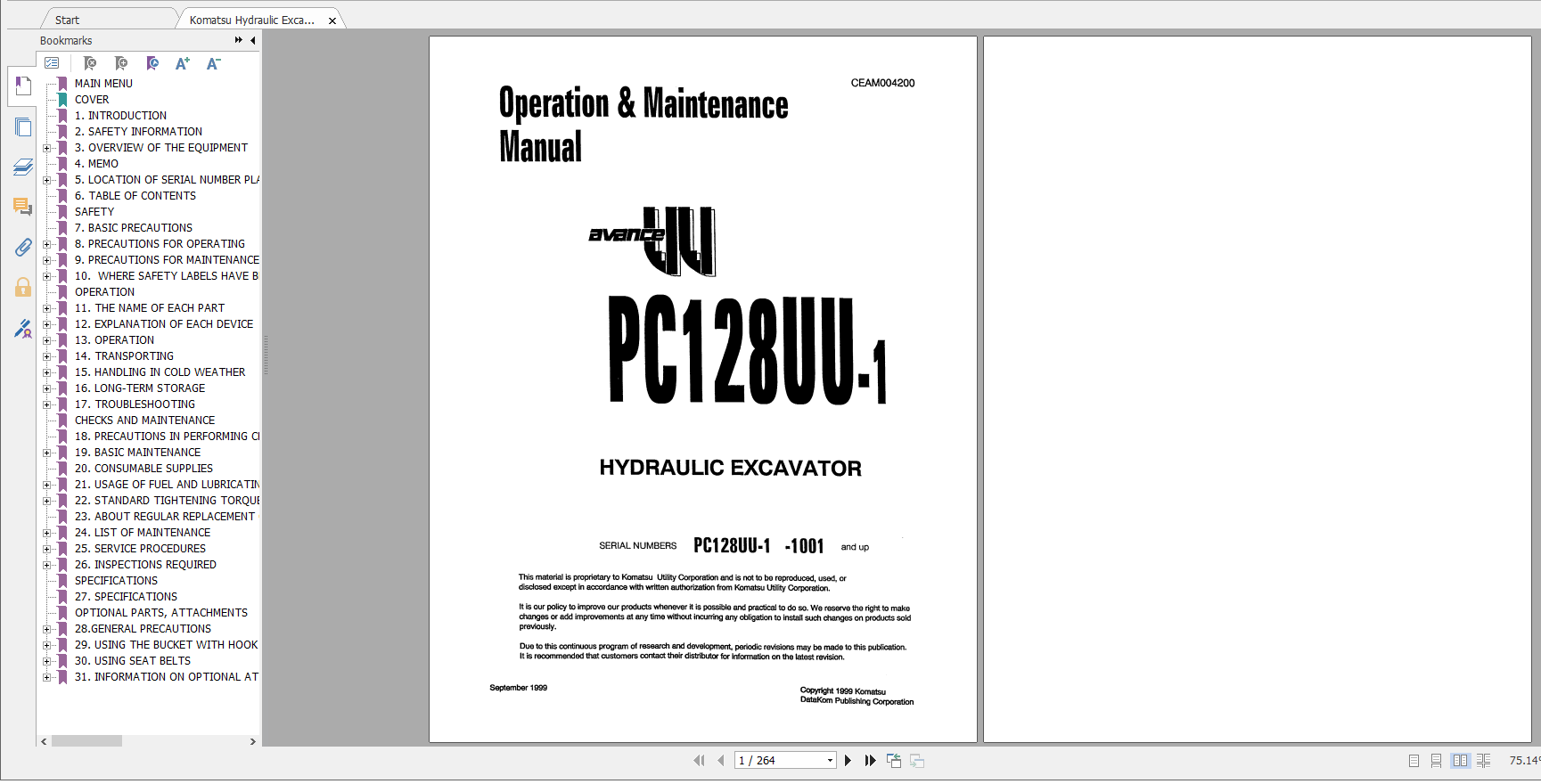Expand 19. BASIC MAINTENANCE bookmark node
This screenshot has height=784, width=1541.
[46, 453]
